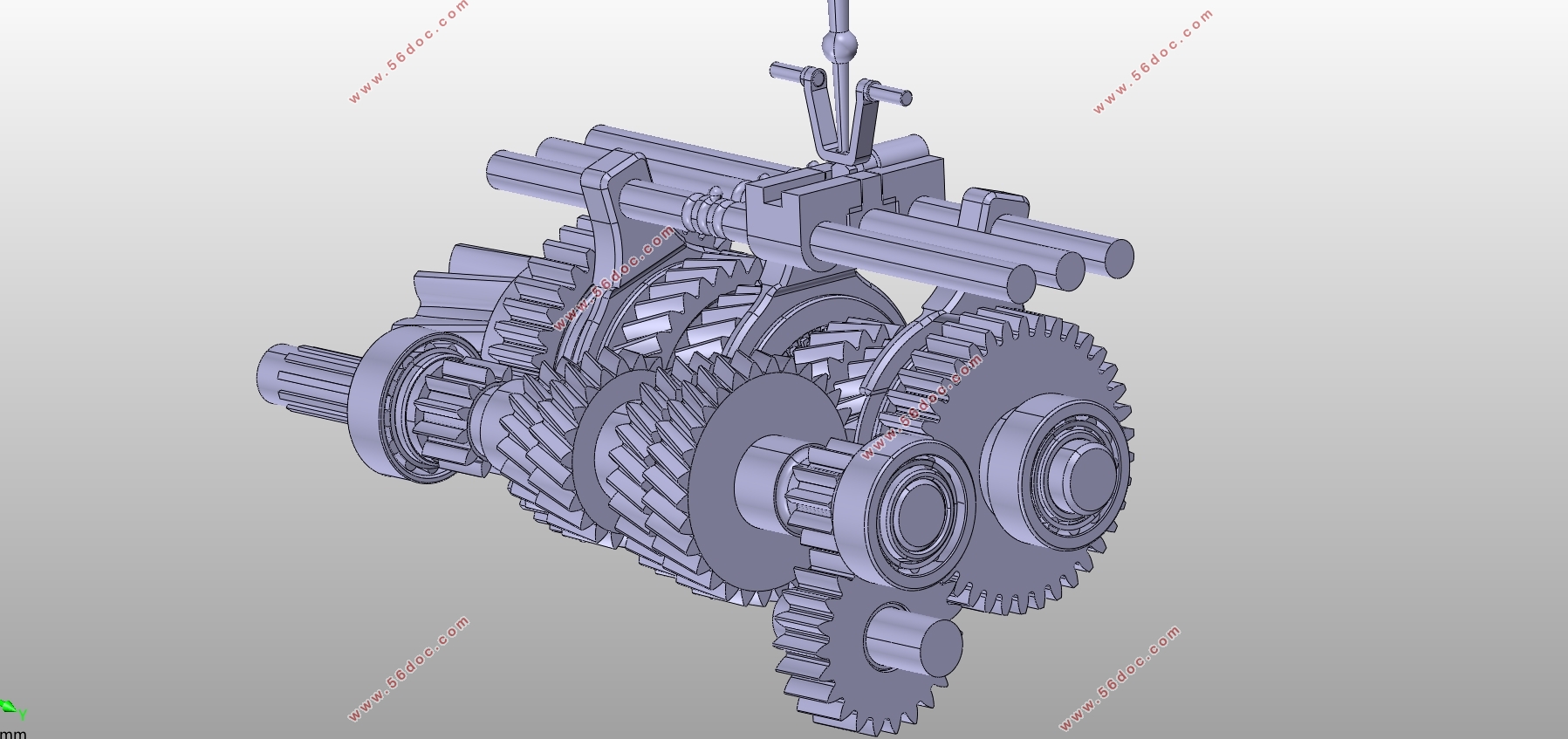
Task: Click the bottom-right 56doc.com watermark
Action: 1120,678
